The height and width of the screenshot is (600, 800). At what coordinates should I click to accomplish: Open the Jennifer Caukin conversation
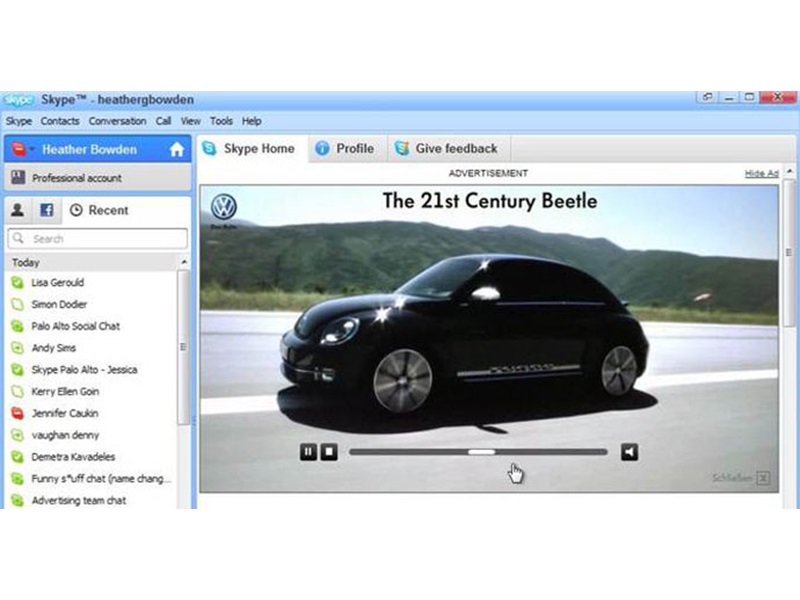(x=92, y=413)
